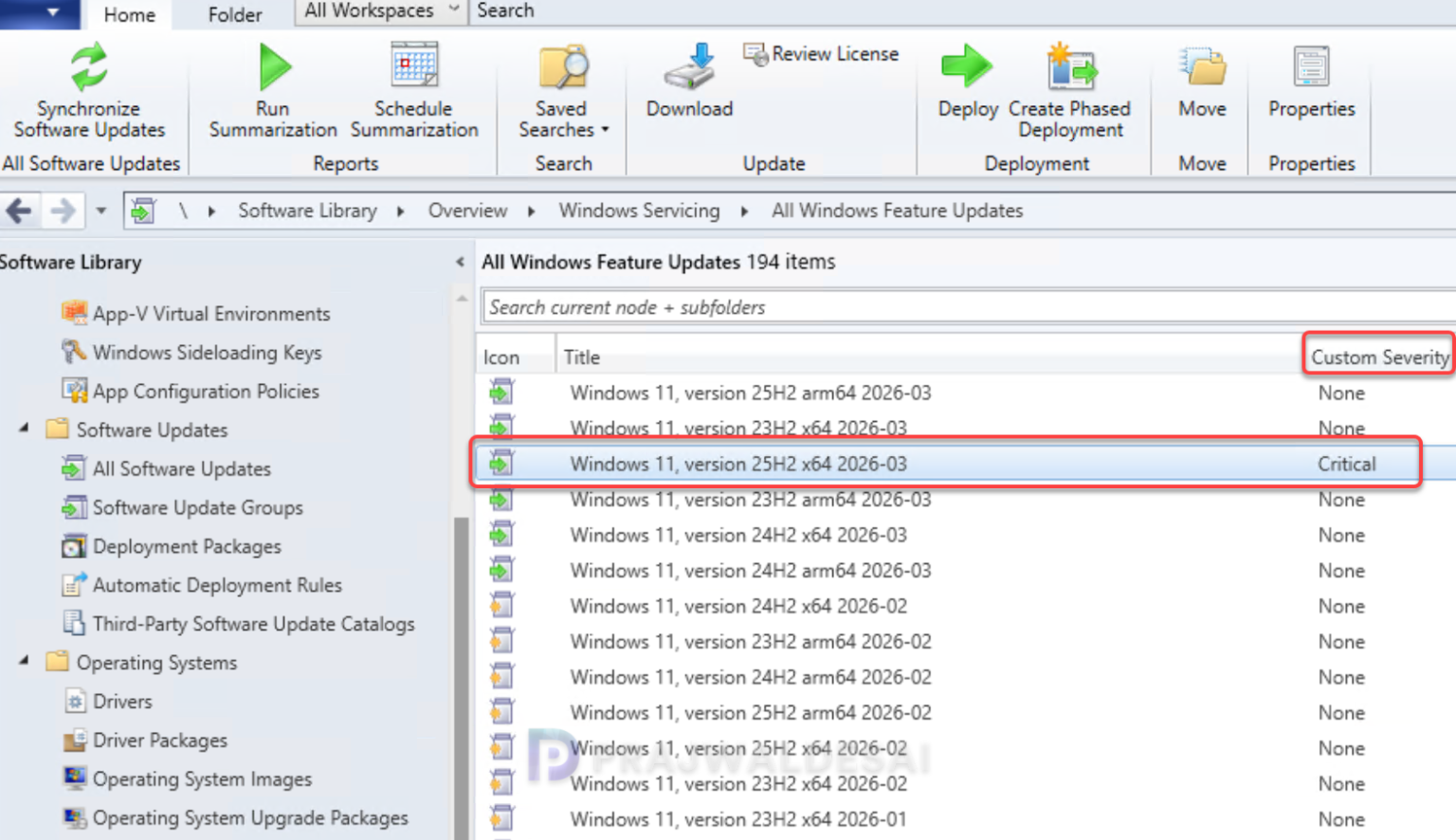Image resolution: width=1456 pixels, height=840 pixels.
Task: Select Automatic Deployment Rules
Action: 202,585
